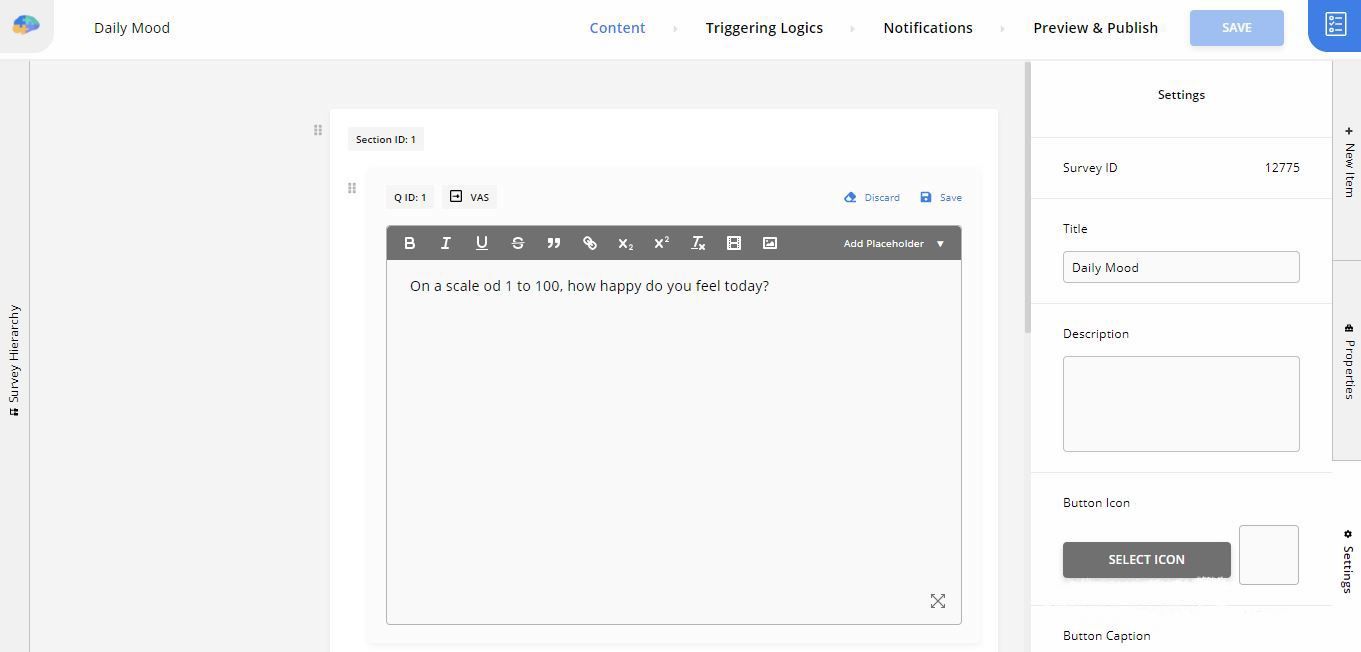Screen dimensions: 1361x652
Task: Expand the Survey Hierarchy side panel
Action: point(14,360)
